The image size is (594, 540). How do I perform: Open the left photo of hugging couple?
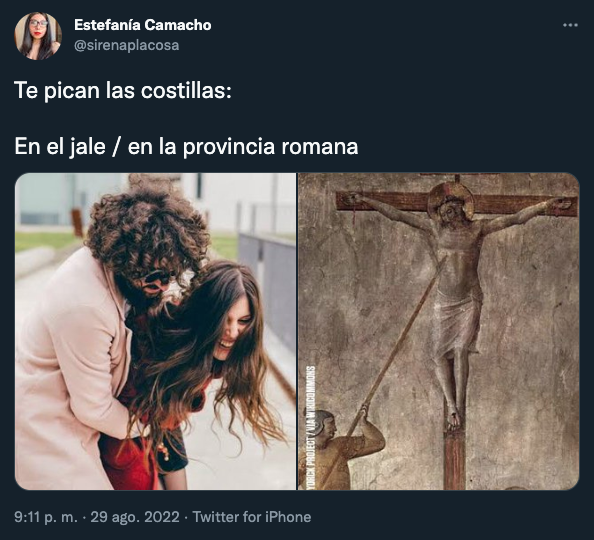click(155, 331)
